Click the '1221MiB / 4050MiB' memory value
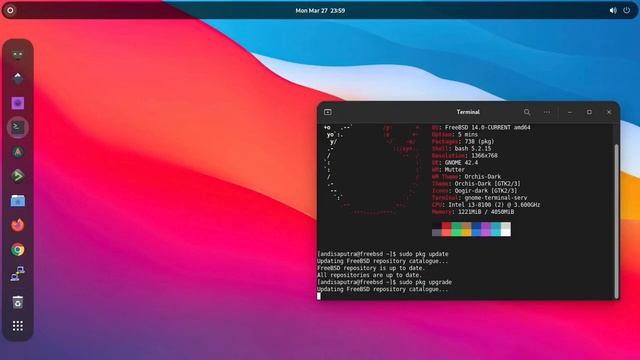Viewport: 640px width, 360px height. pos(486,212)
